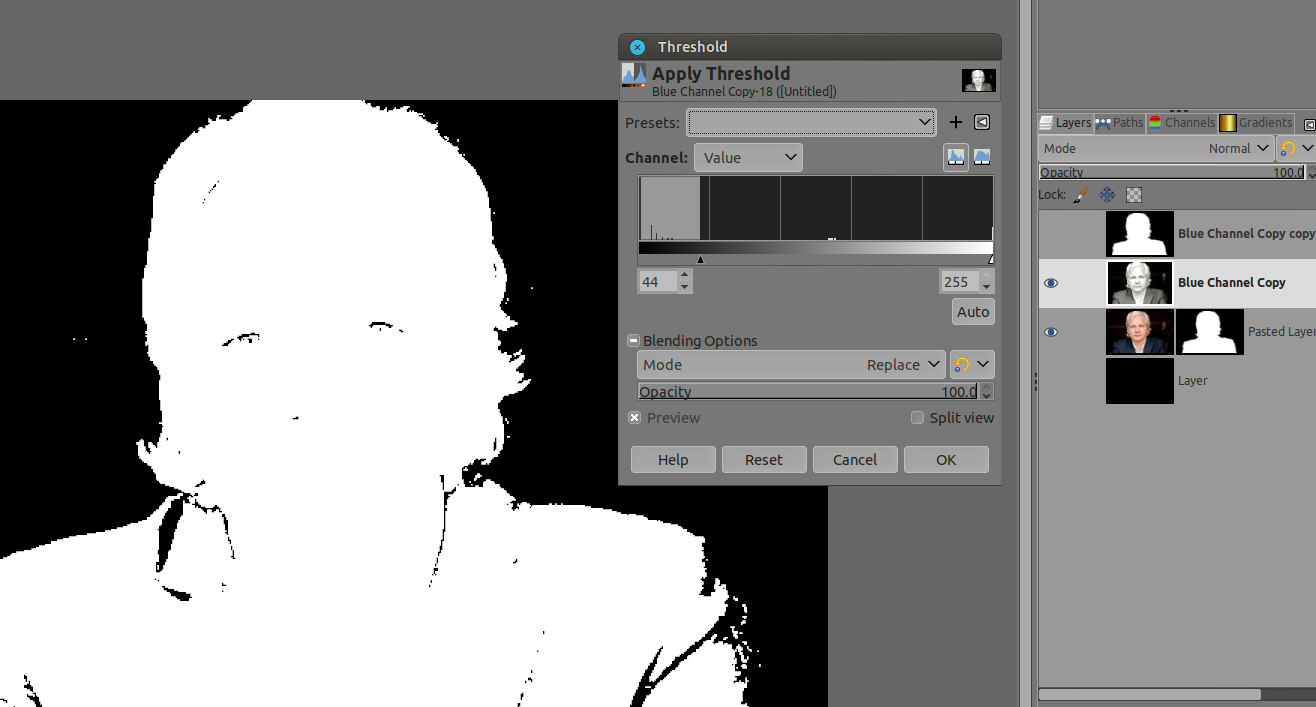Hide the Blue Channel Copy layer

coord(1051,283)
